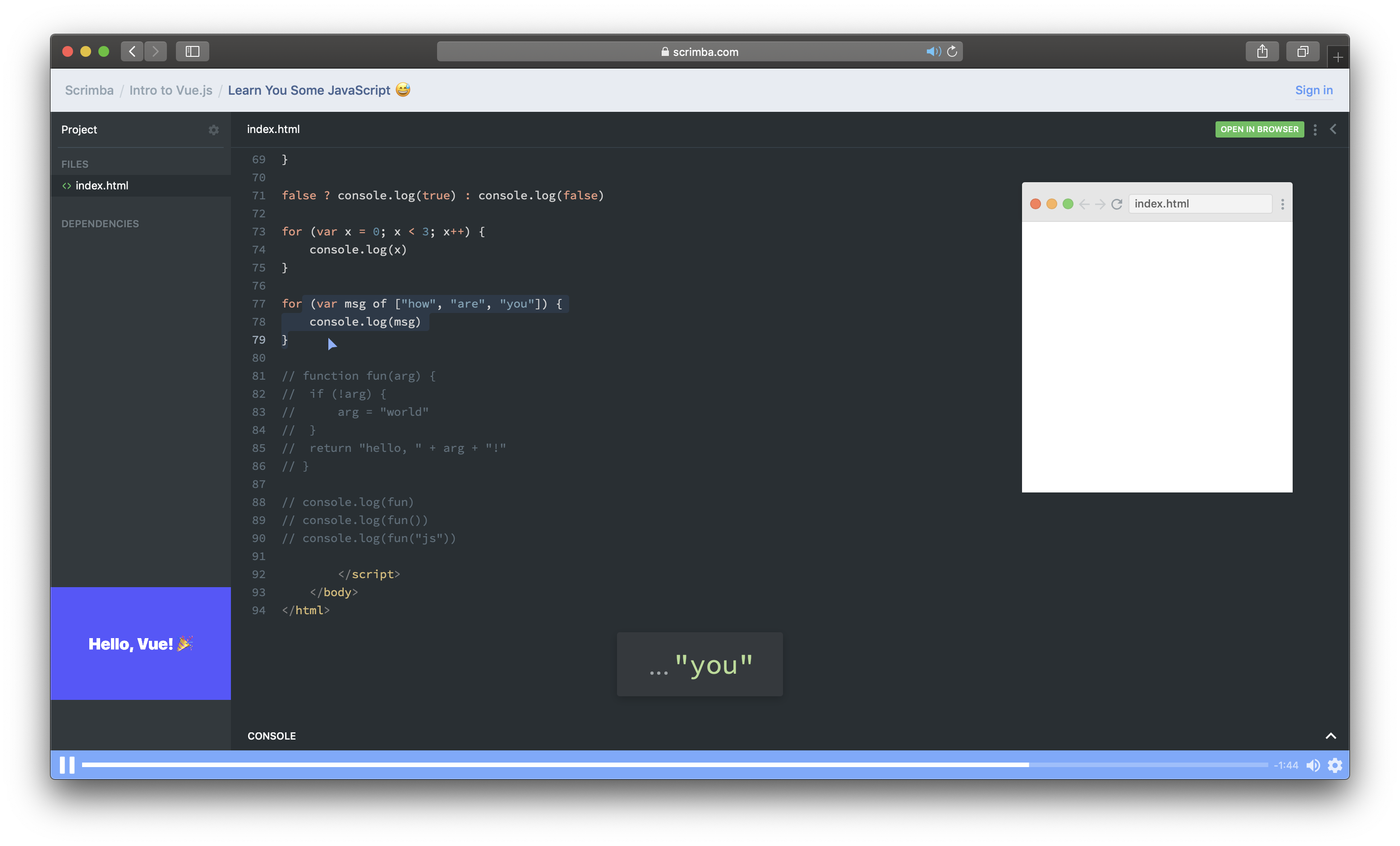This screenshot has height=846, width=1400.
Task: Reload the mini browser preview
Action: 1116,204
